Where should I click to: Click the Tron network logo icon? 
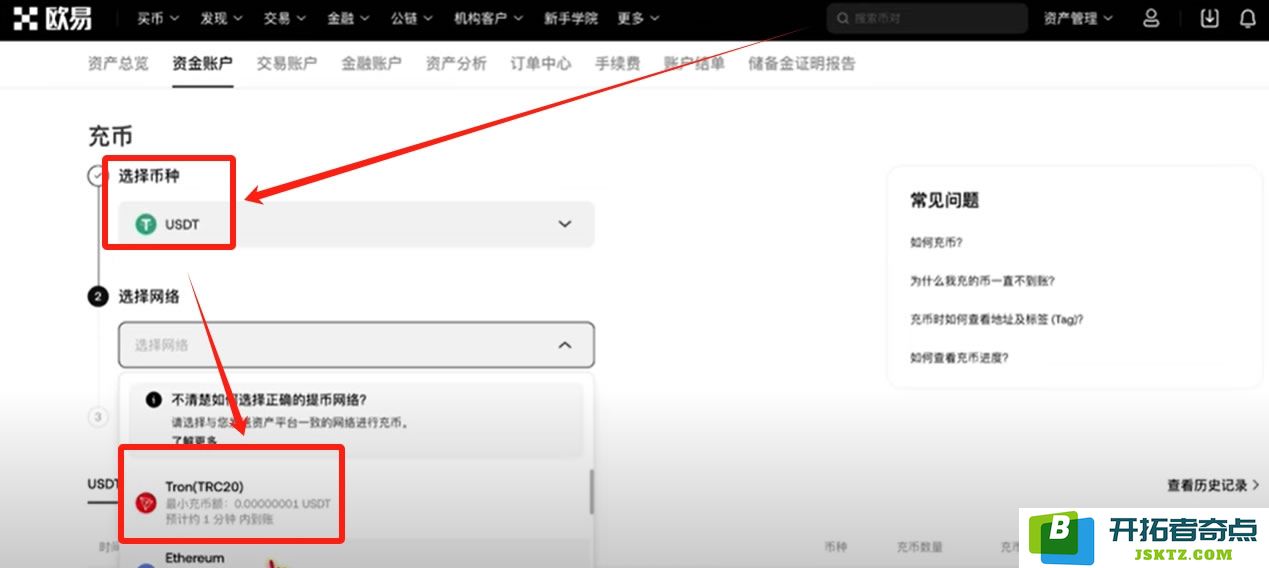coord(146,502)
